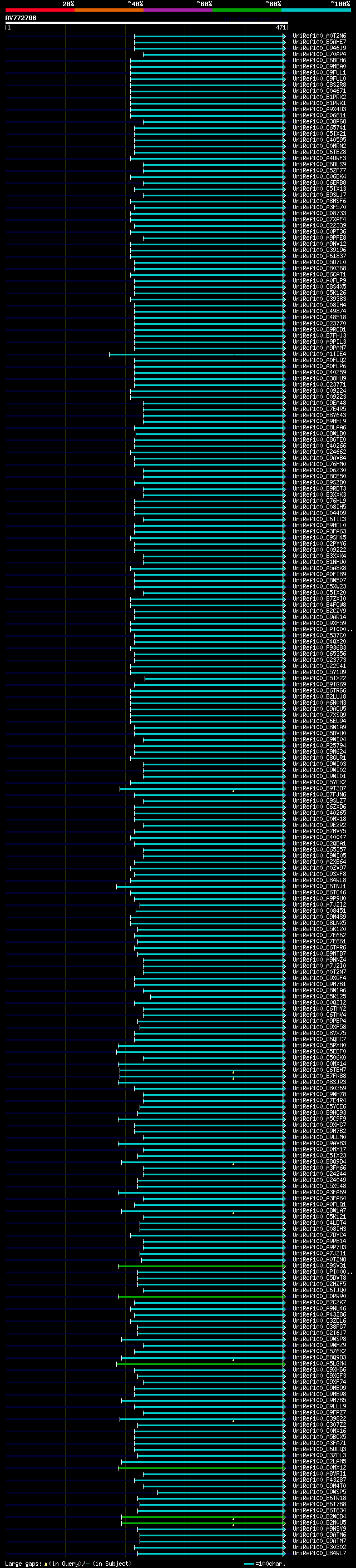Image resolution: width=356 pixels, height=1568 pixels.
Task: Select hit UniRef100_C6ERB8
Action: coord(319,182)
